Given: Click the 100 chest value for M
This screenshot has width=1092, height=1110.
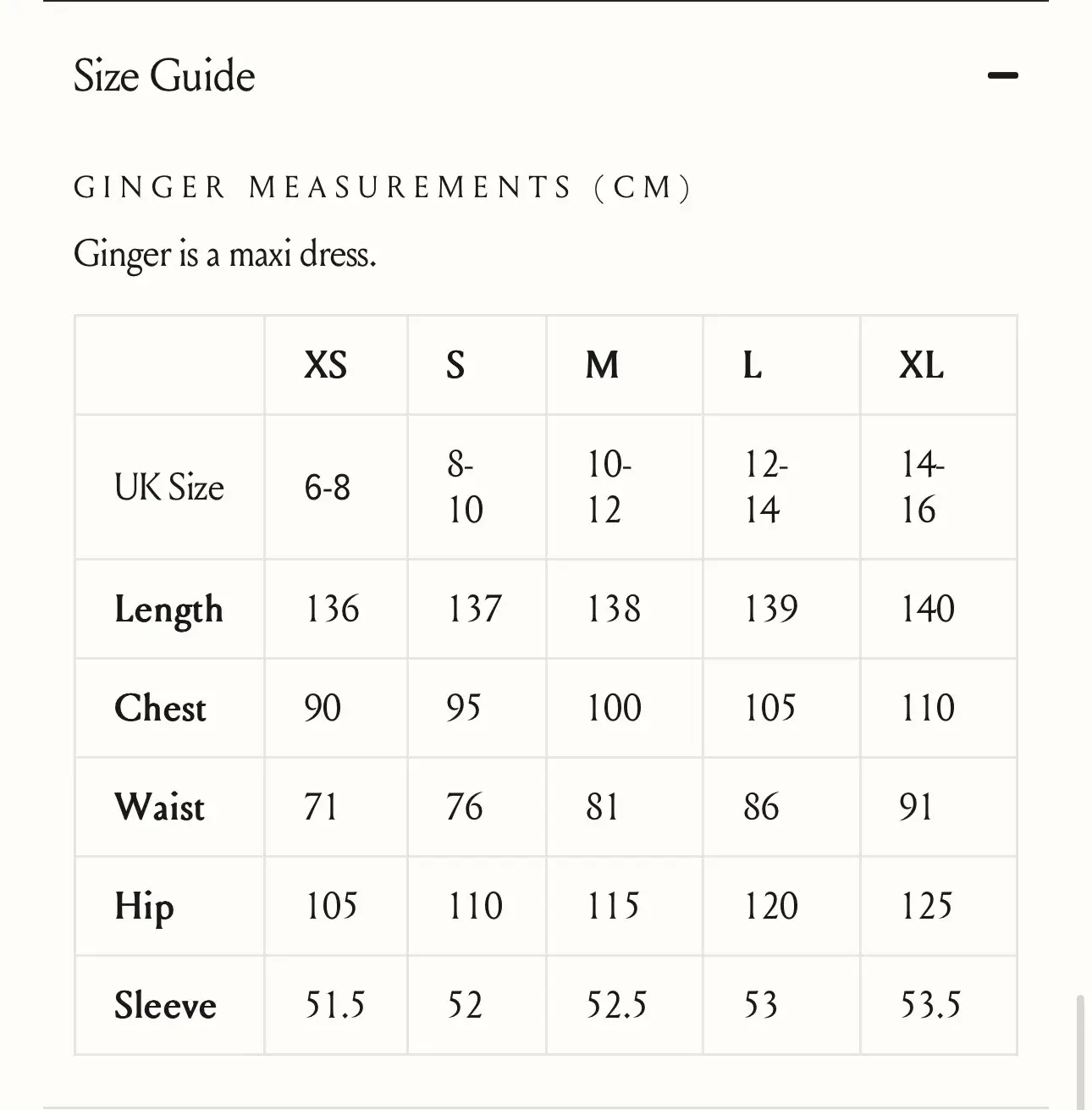Looking at the screenshot, I should click(x=615, y=709).
